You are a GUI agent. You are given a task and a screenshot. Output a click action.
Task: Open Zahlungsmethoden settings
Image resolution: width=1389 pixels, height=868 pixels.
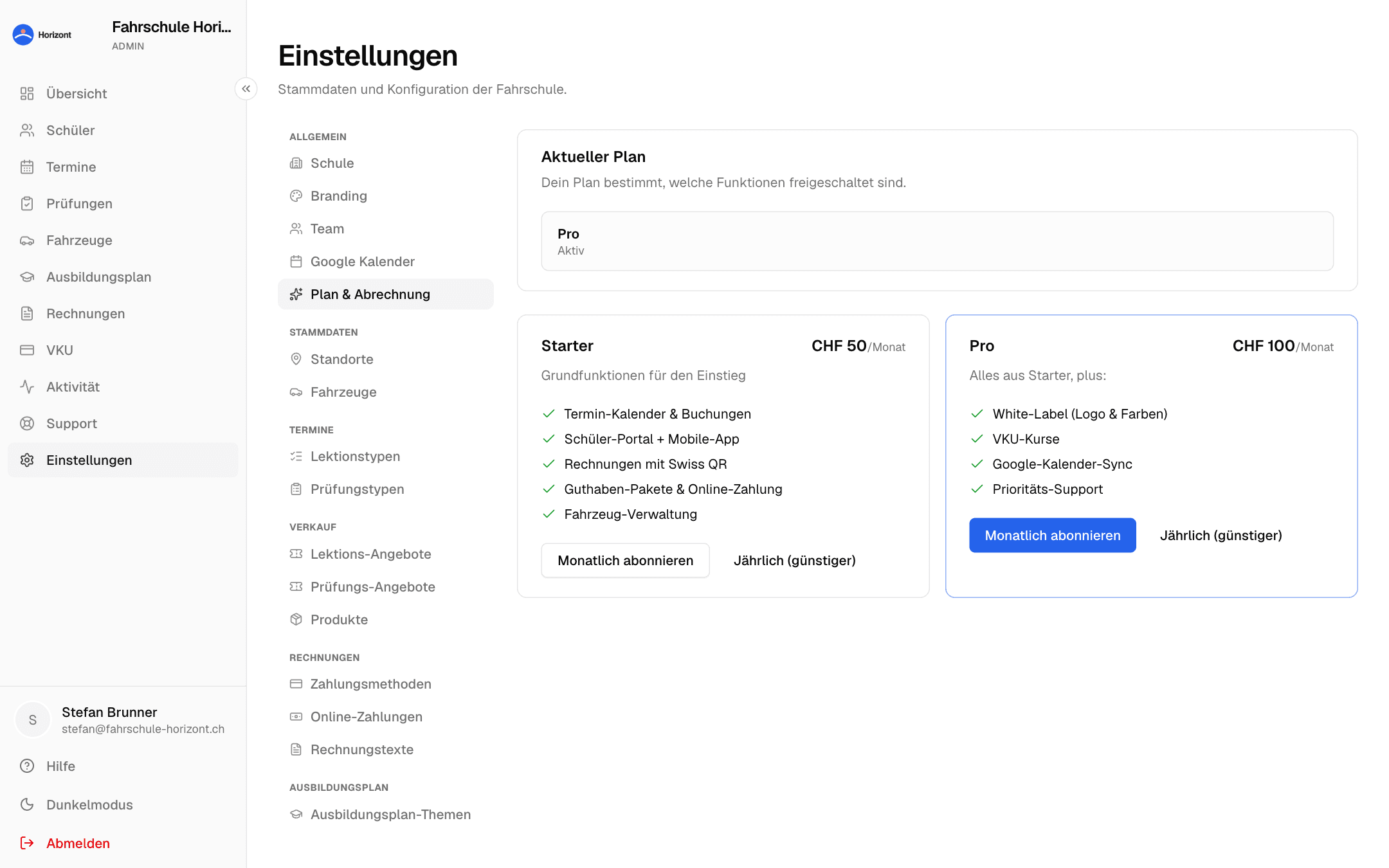point(386,684)
